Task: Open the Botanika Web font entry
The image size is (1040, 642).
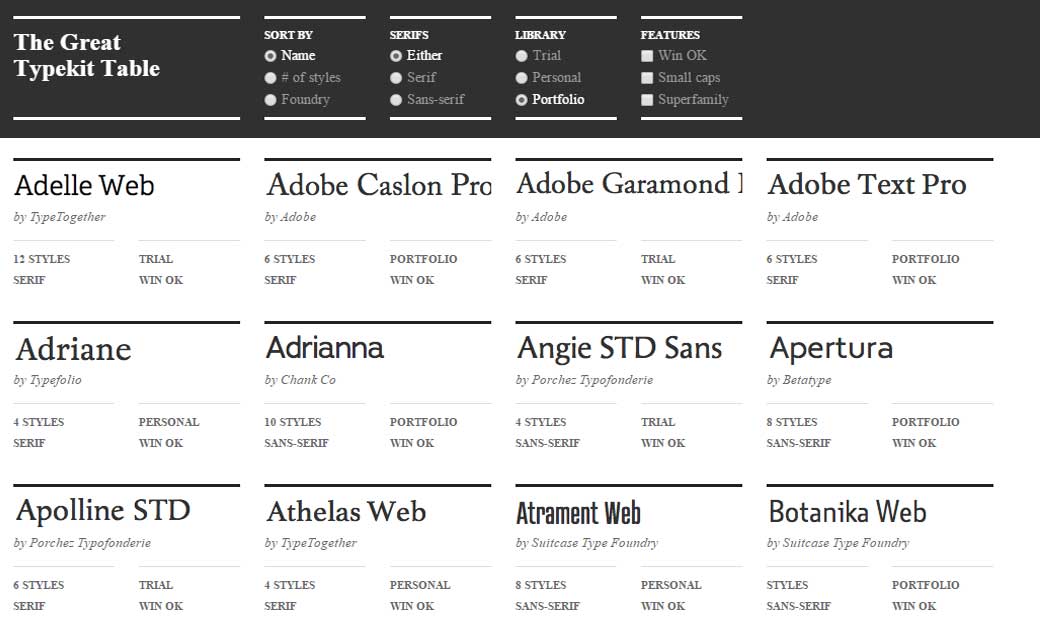Action: (x=848, y=511)
